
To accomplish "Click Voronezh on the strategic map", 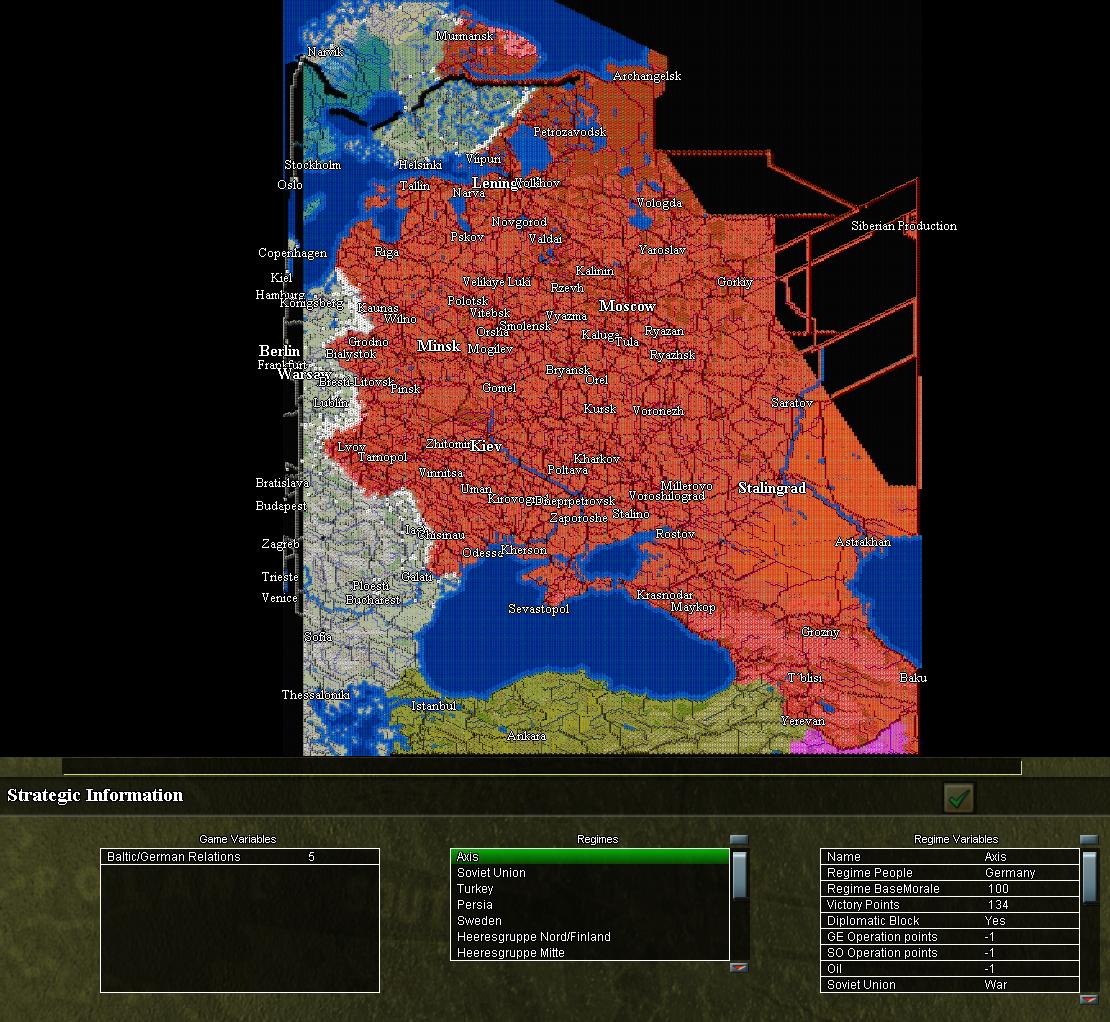I will click(658, 410).
